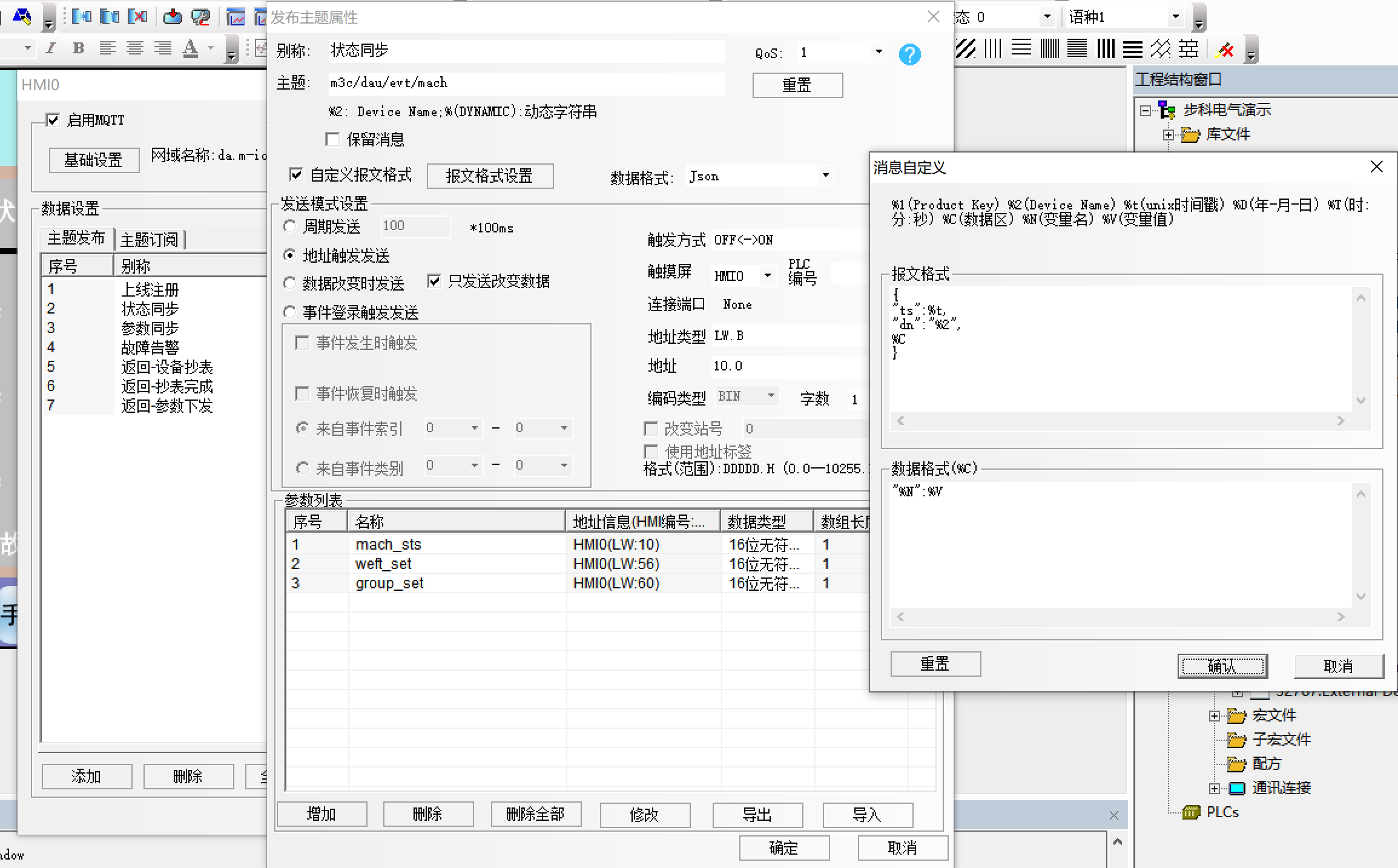Image resolution: width=1398 pixels, height=868 pixels.
Task: Select the 周期发送 radio button
Action: tap(290, 226)
